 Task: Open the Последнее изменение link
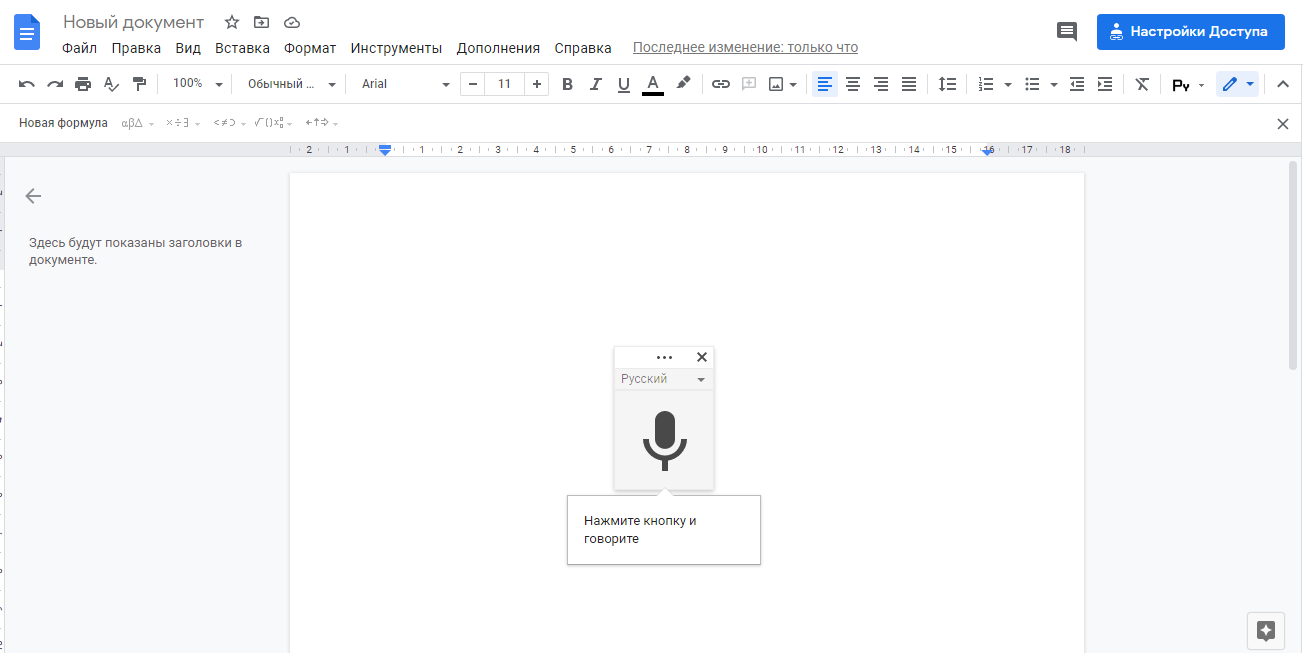pyautogui.click(x=745, y=48)
